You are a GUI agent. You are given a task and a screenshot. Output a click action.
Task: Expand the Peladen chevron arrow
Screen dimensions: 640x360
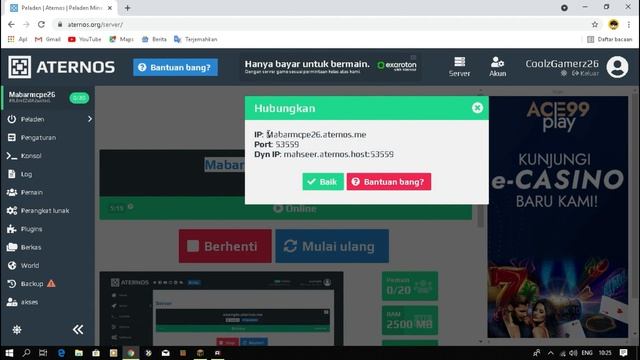90,119
